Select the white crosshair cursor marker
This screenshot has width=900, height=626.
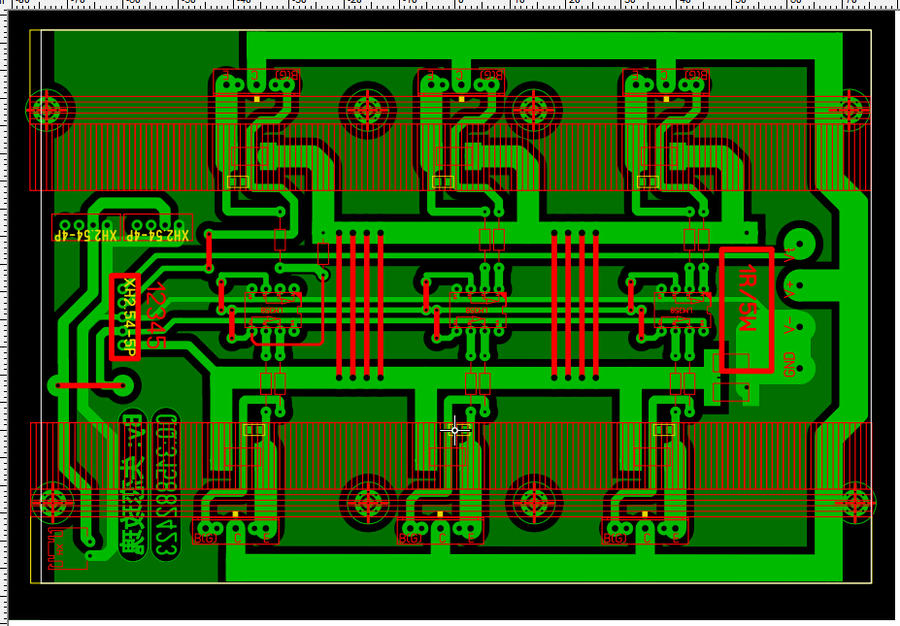point(456,430)
